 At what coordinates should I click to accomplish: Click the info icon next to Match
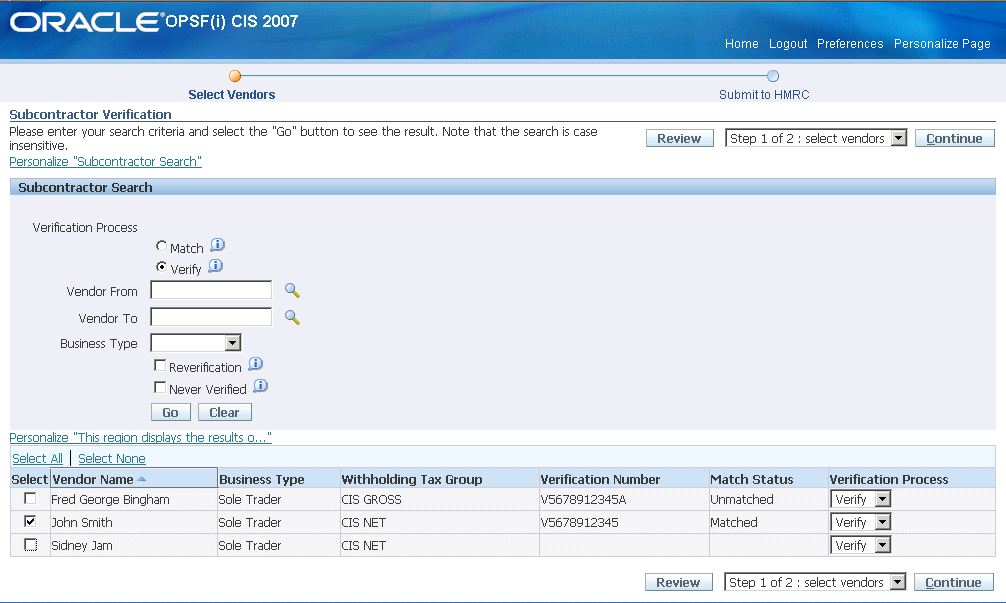pyautogui.click(x=217, y=245)
